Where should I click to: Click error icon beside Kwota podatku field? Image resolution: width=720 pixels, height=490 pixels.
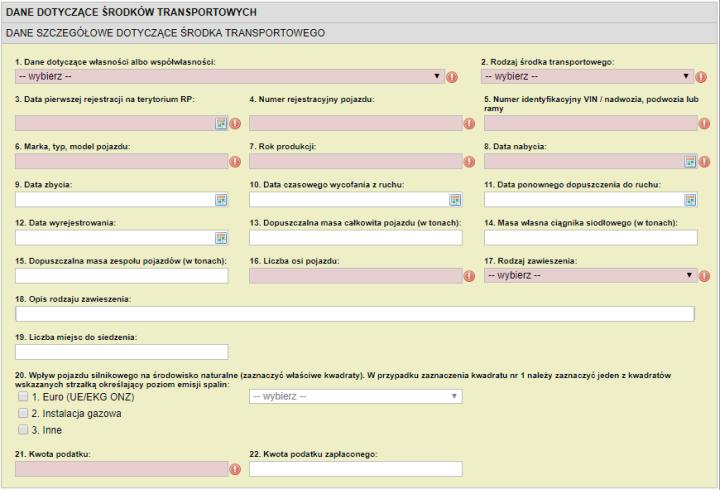(235, 469)
